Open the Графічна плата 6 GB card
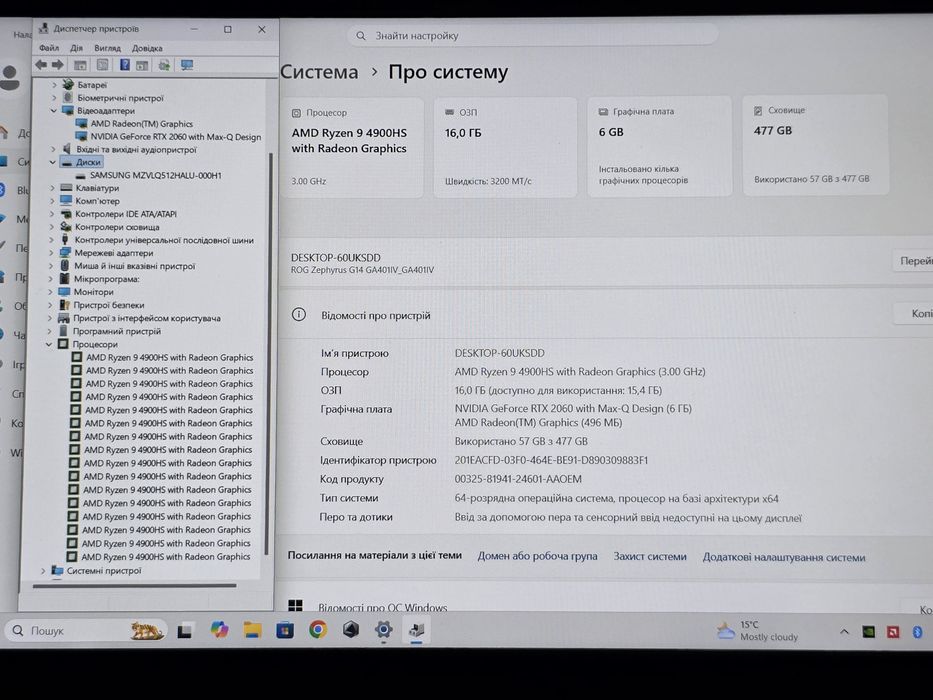 (660, 146)
